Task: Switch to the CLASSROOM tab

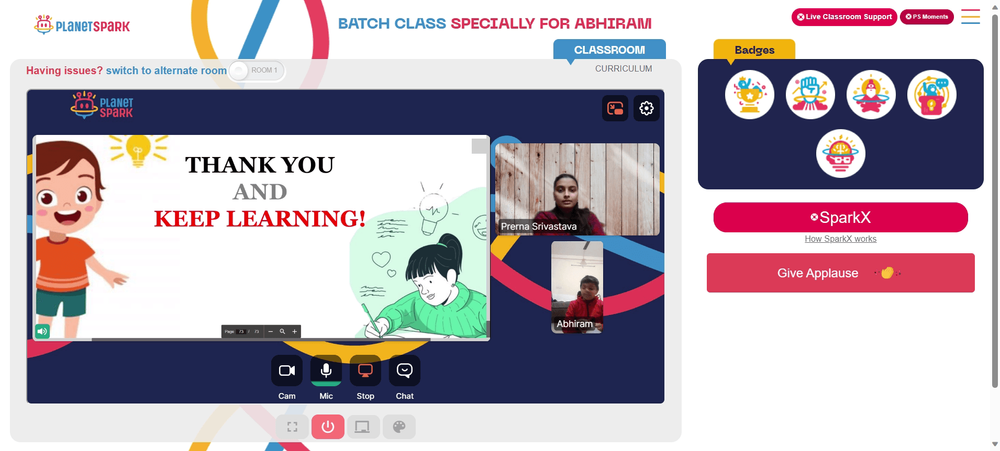Action: coord(609,50)
